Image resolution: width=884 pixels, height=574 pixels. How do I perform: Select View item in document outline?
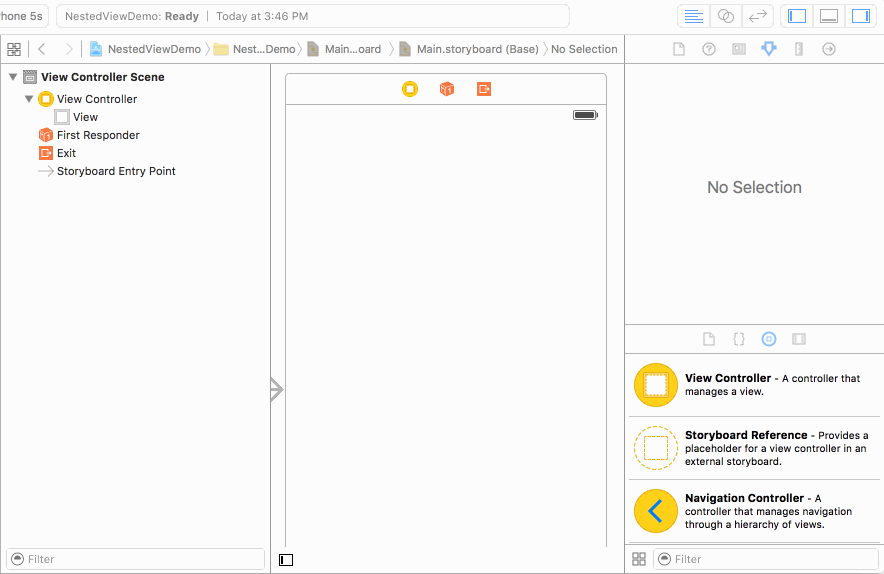tap(77, 117)
